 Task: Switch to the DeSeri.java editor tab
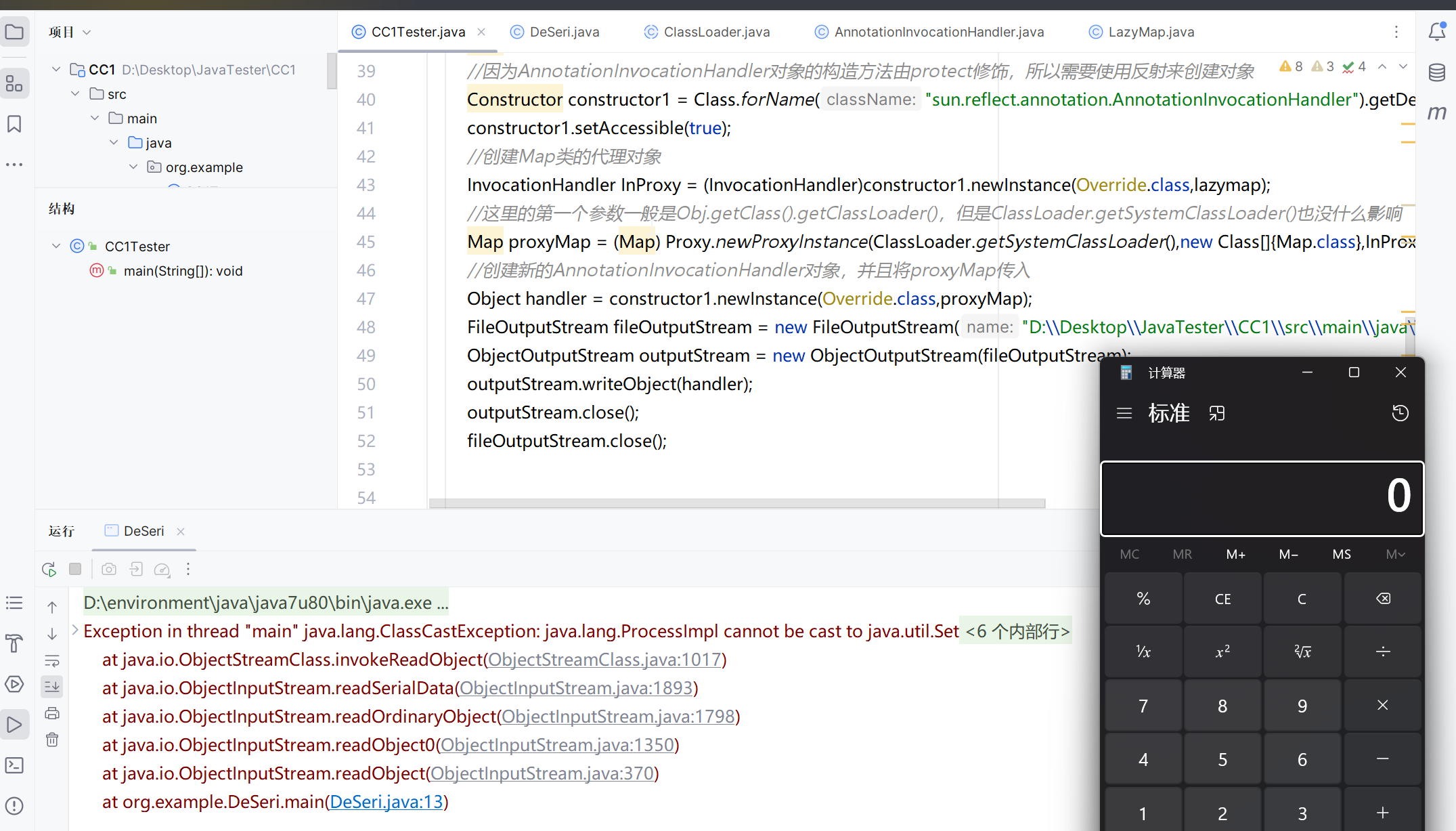563,32
